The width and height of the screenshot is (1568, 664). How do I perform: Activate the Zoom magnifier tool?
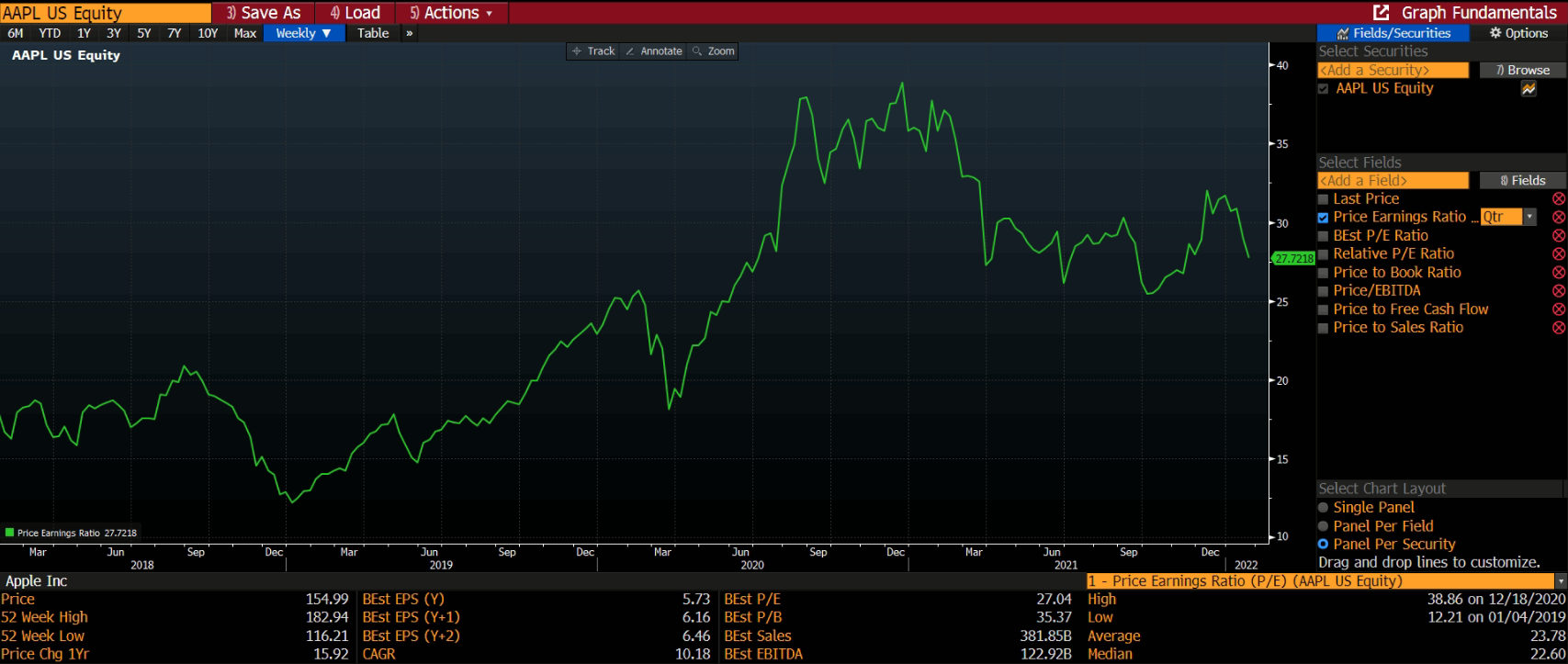713,51
